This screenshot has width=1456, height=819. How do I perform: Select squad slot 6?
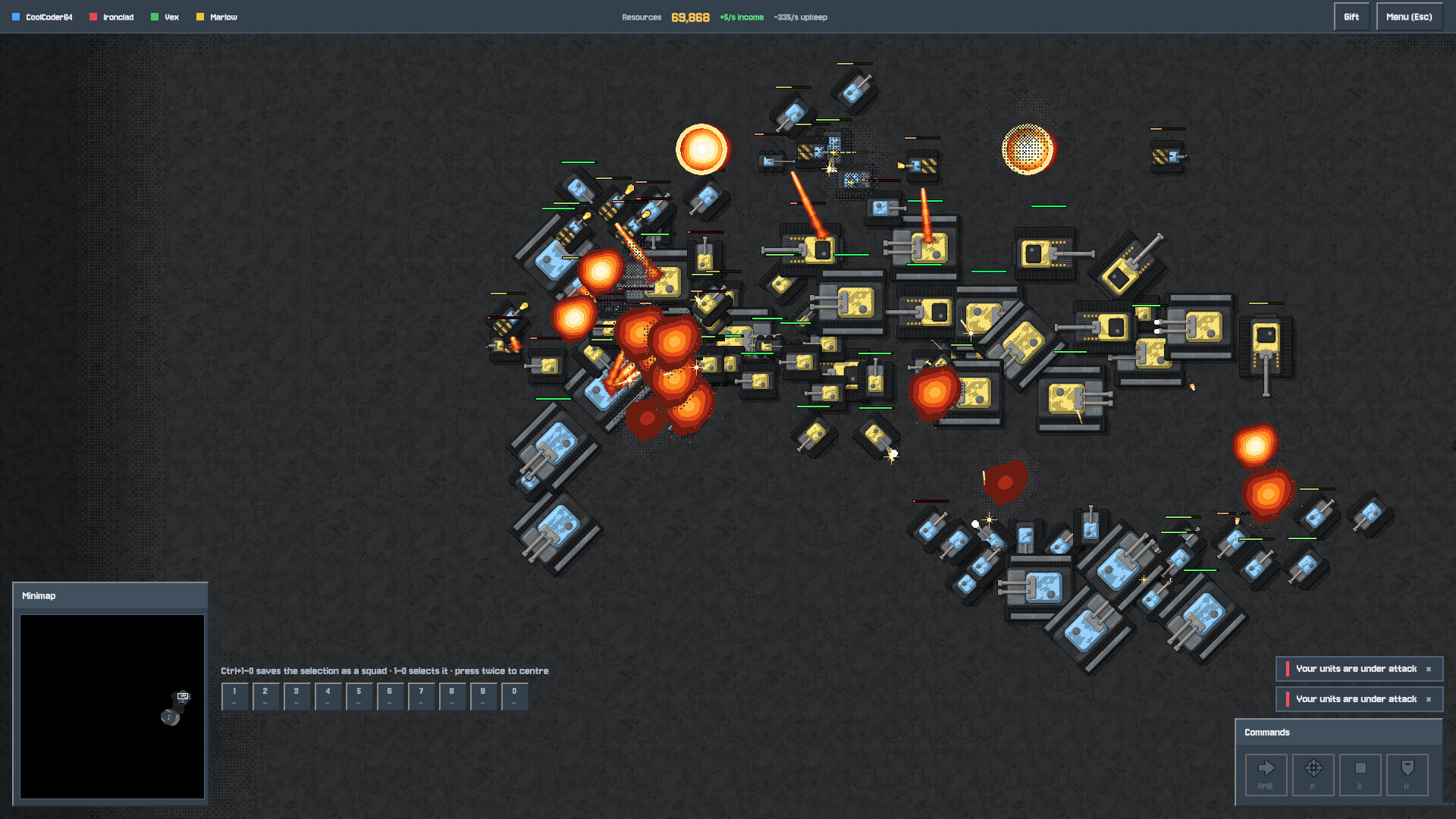[x=390, y=696]
